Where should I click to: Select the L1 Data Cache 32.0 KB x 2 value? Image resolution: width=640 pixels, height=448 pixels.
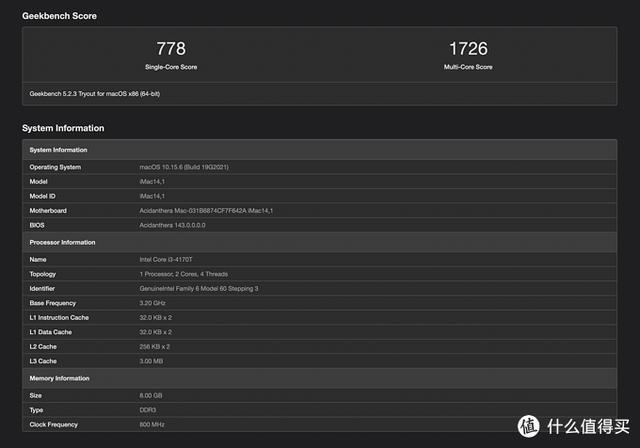156,332
